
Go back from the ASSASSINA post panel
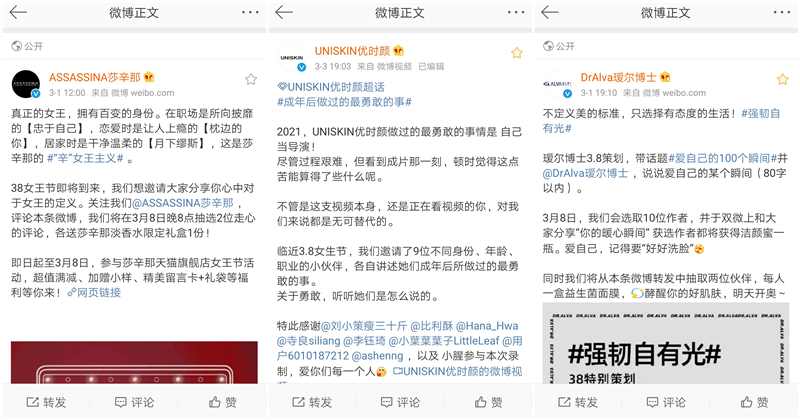click(18, 12)
